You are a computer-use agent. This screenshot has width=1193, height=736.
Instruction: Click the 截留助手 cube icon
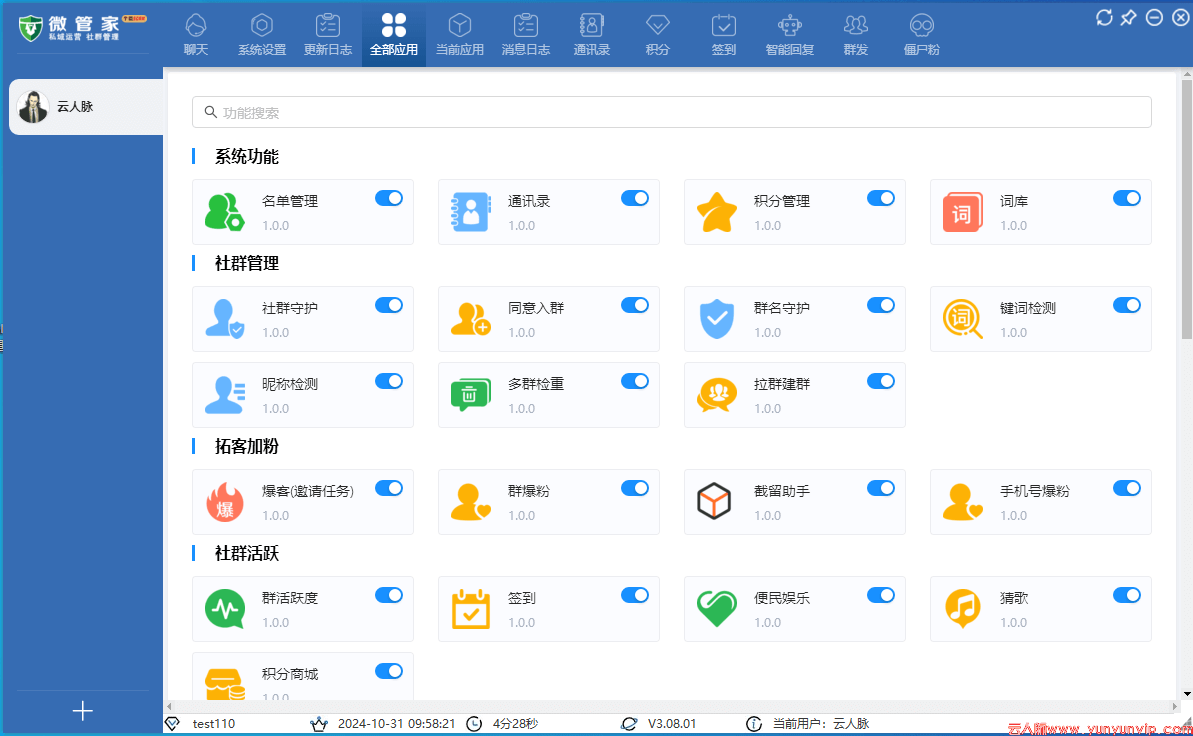coord(714,502)
